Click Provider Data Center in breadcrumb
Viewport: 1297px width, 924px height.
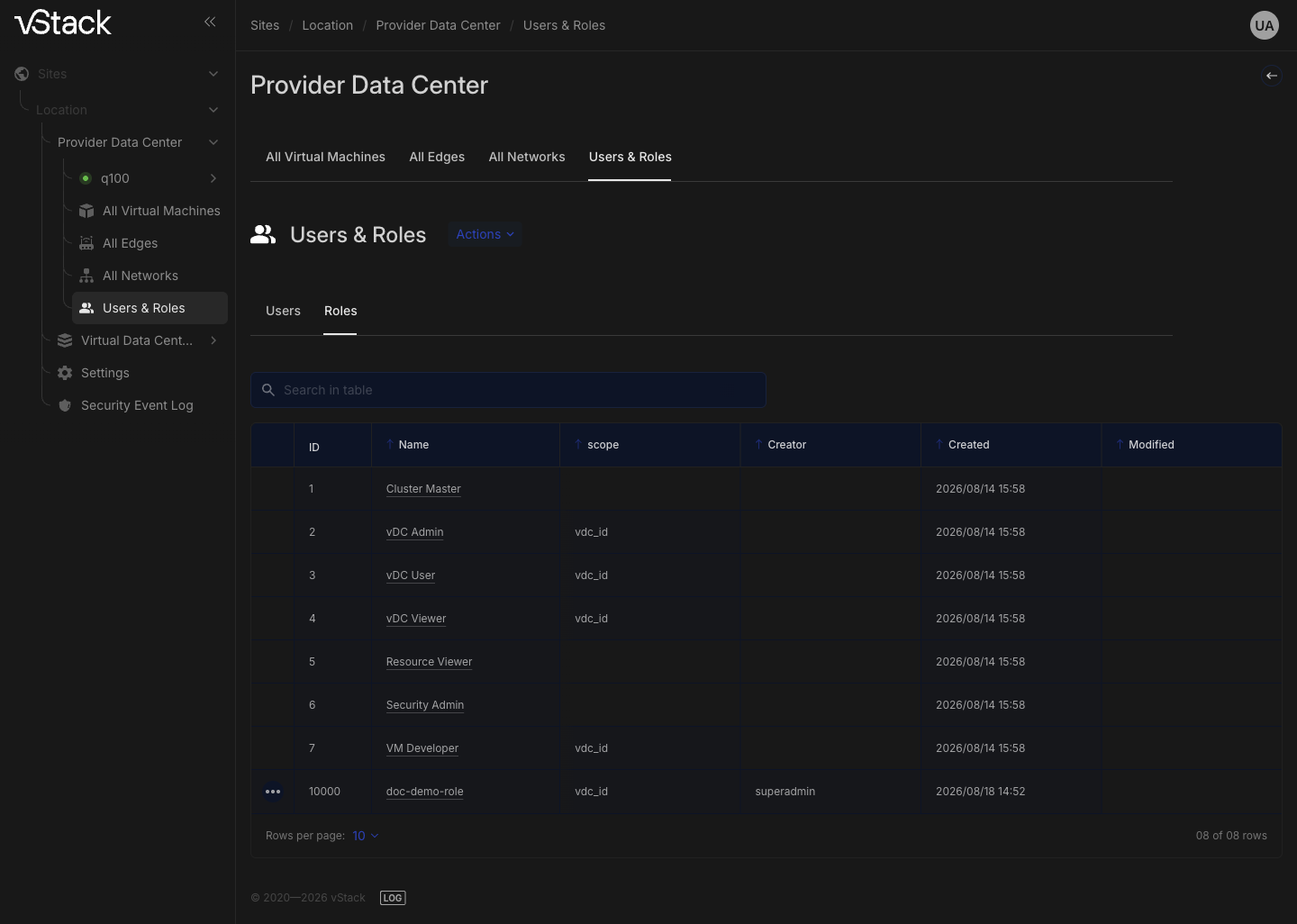[x=438, y=25]
